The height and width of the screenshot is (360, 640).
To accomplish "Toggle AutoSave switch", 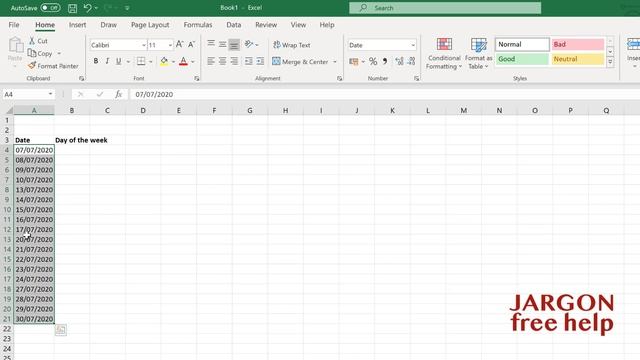I will pos(50,8).
